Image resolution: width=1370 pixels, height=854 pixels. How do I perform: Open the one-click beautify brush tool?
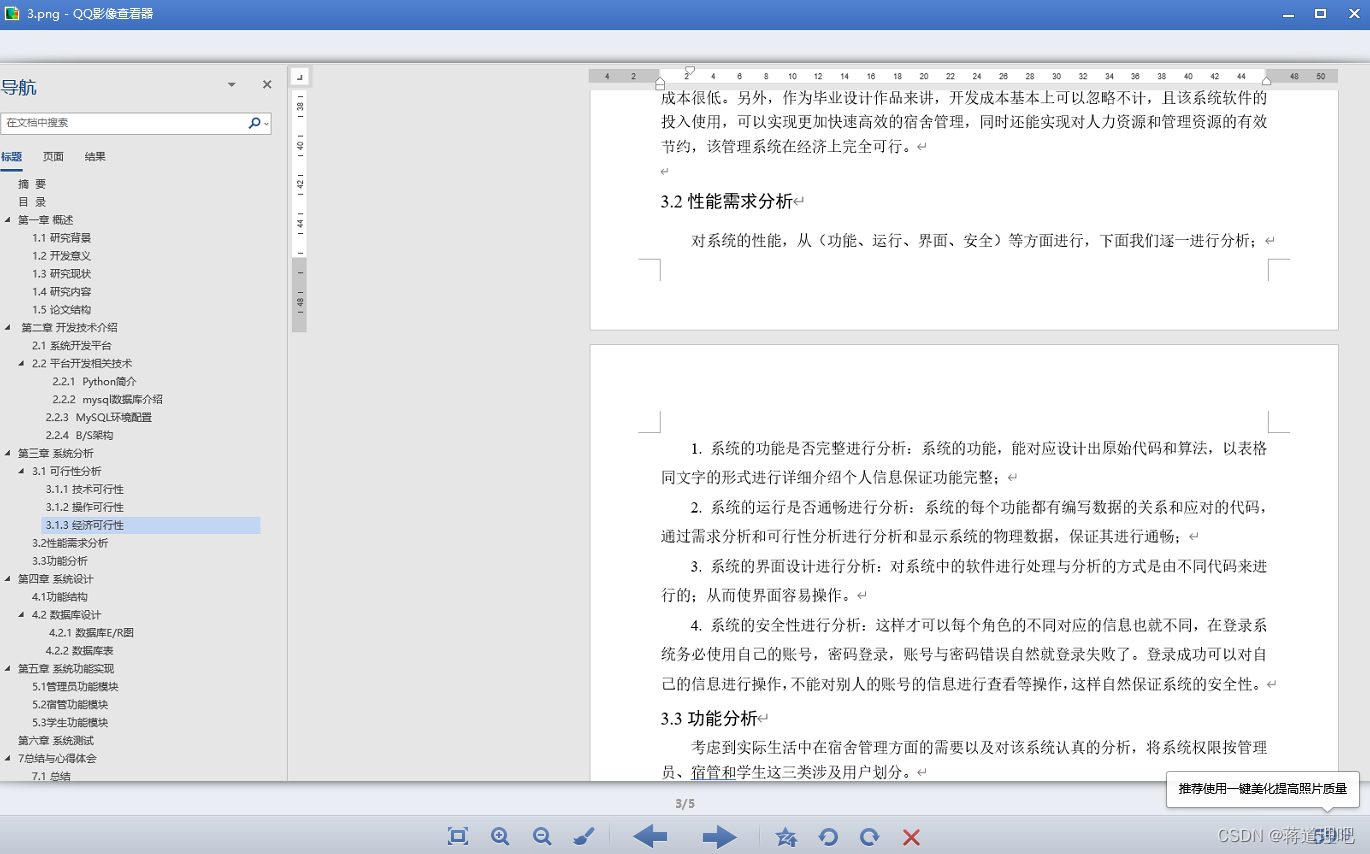(x=585, y=837)
